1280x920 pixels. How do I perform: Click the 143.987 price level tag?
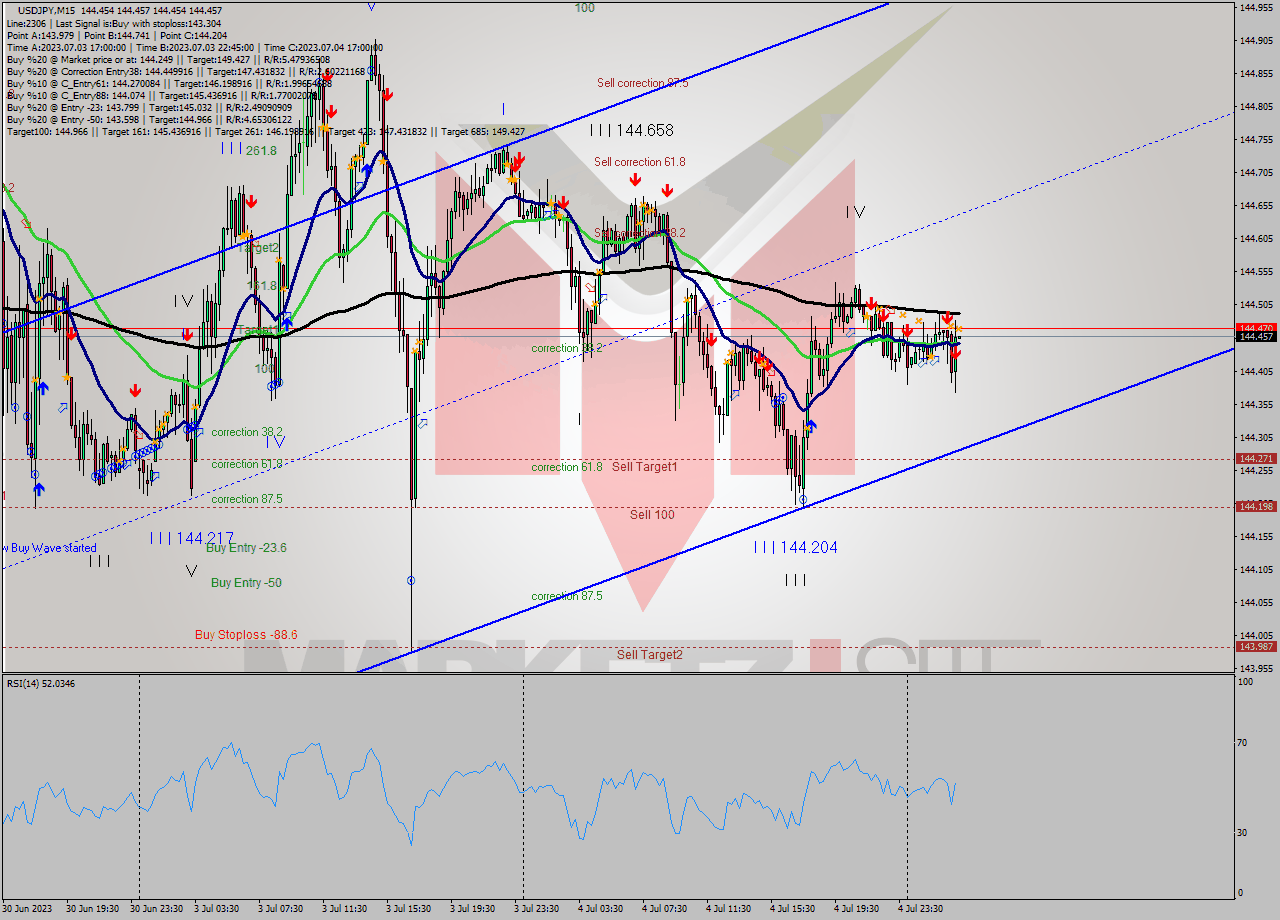pyautogui.click(x=1256, y=647)
